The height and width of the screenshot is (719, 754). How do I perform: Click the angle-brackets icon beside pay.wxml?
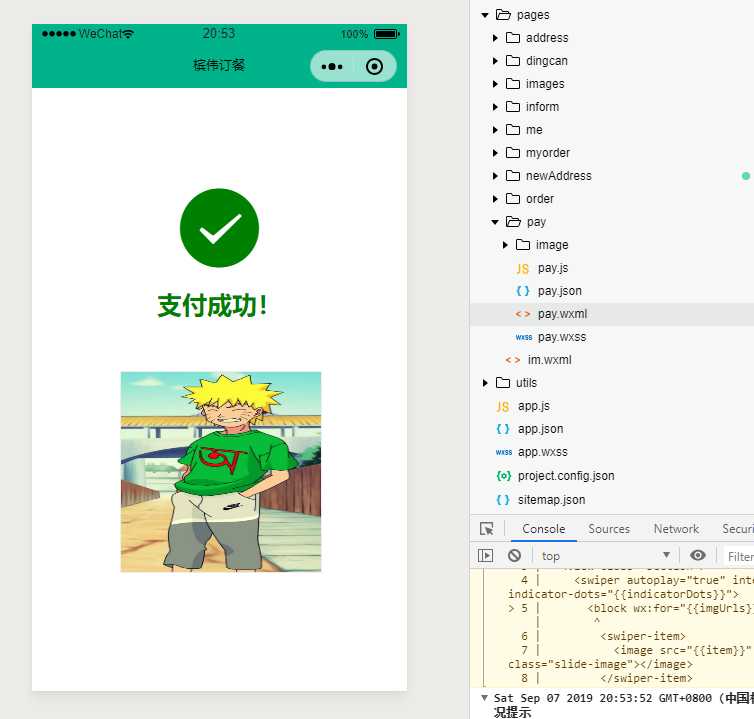click(x=523, y=314)
